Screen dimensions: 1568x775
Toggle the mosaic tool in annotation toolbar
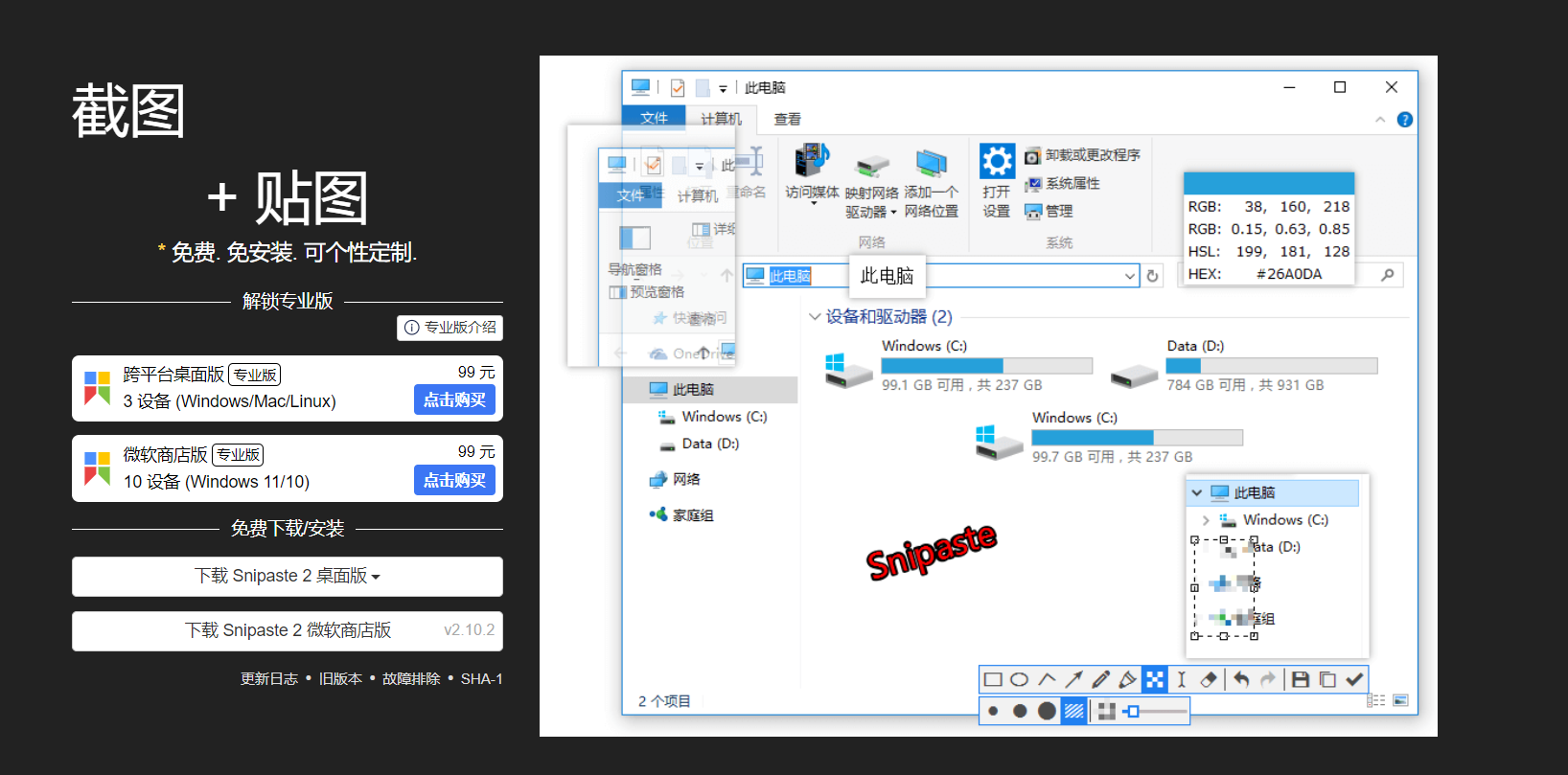(x=1155, y=679)
